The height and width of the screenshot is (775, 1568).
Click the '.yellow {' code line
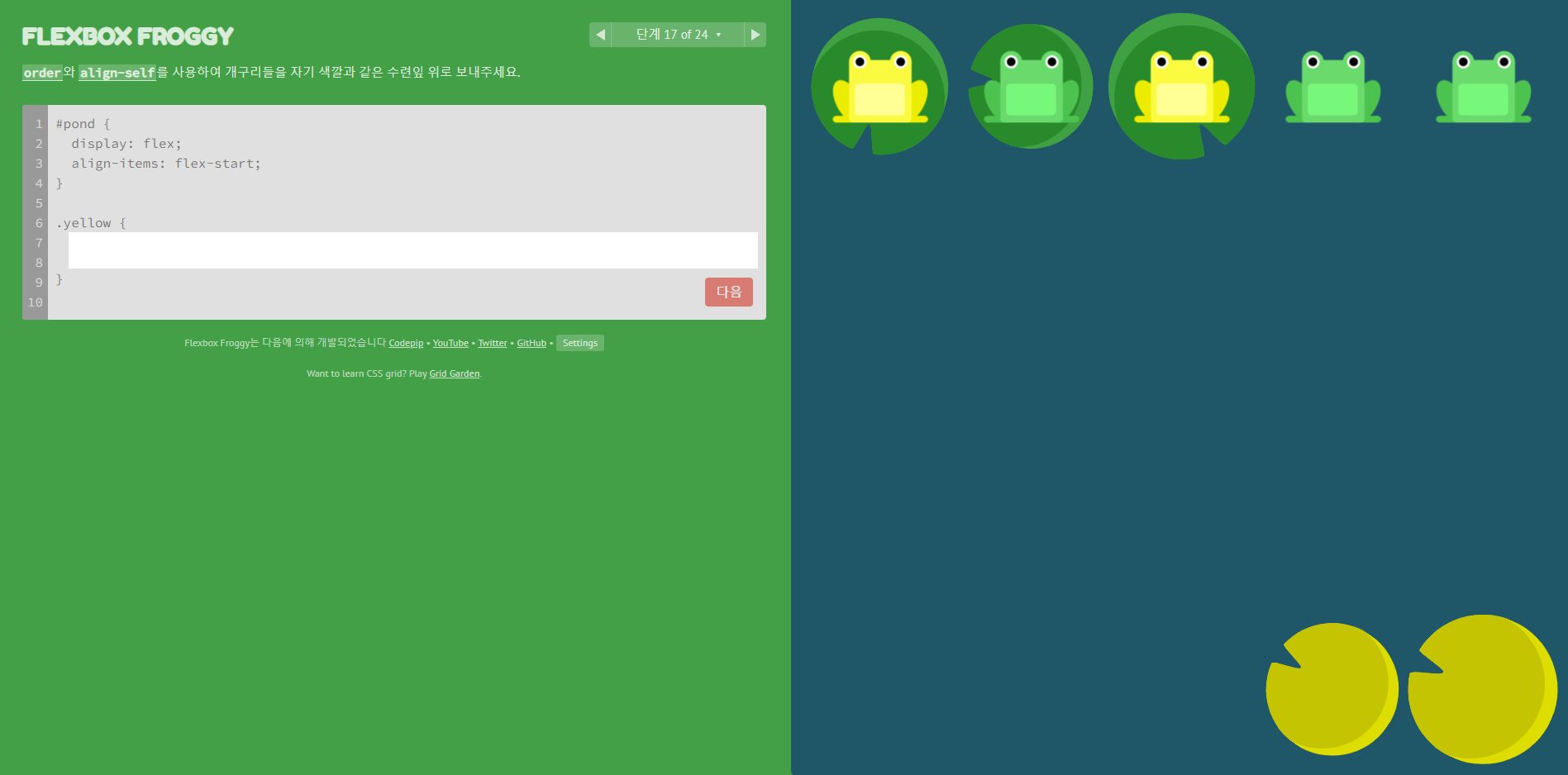pos(91,223)
